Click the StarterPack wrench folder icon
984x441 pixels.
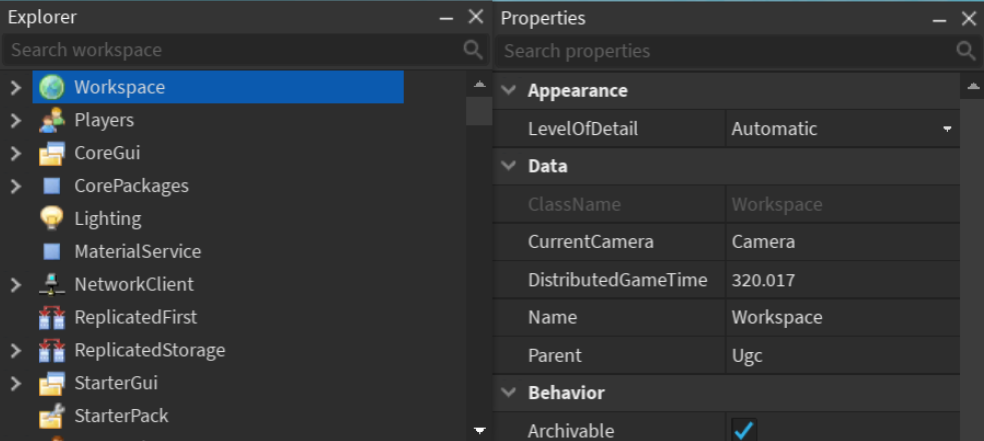point(51,416)
